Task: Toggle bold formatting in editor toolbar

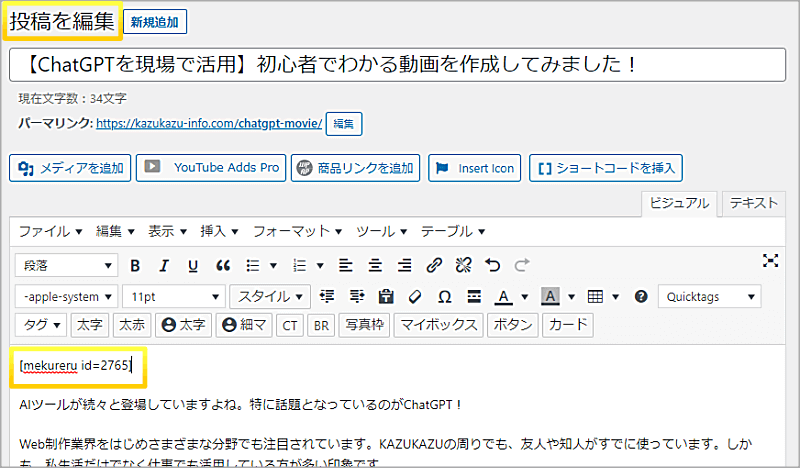Action: coord(135,265)
